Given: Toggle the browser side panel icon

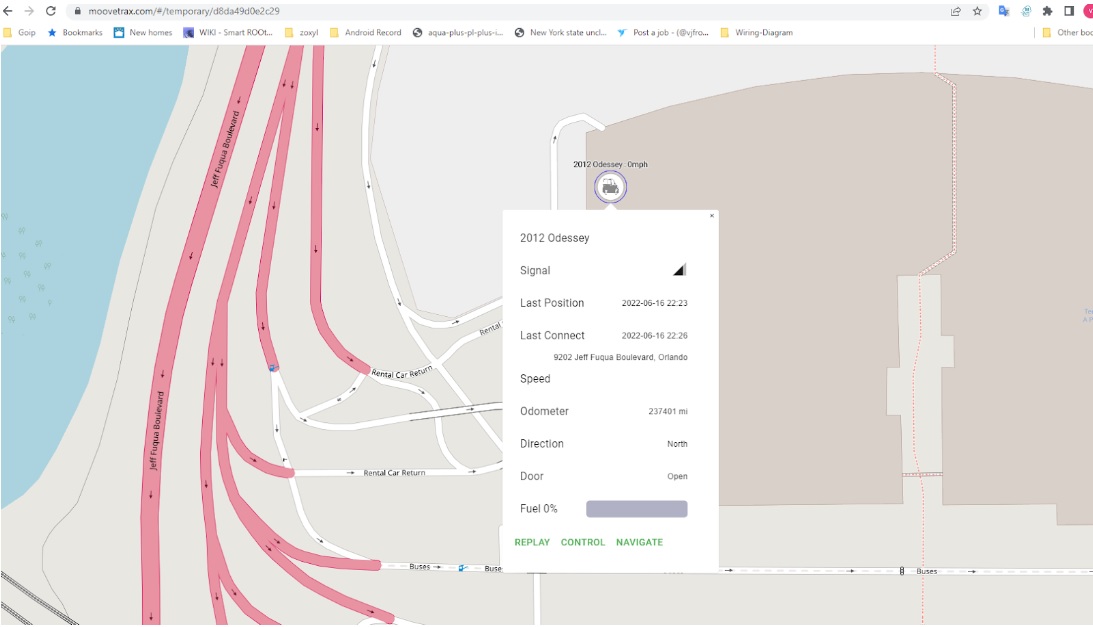Looking at the screenshot, I should 1069,11.
